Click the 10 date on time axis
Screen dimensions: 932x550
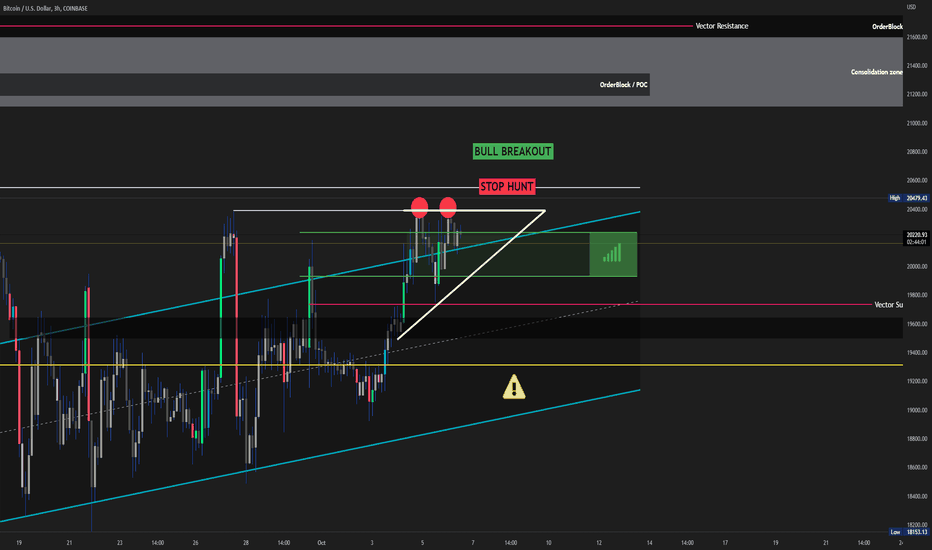coord(549,543)
